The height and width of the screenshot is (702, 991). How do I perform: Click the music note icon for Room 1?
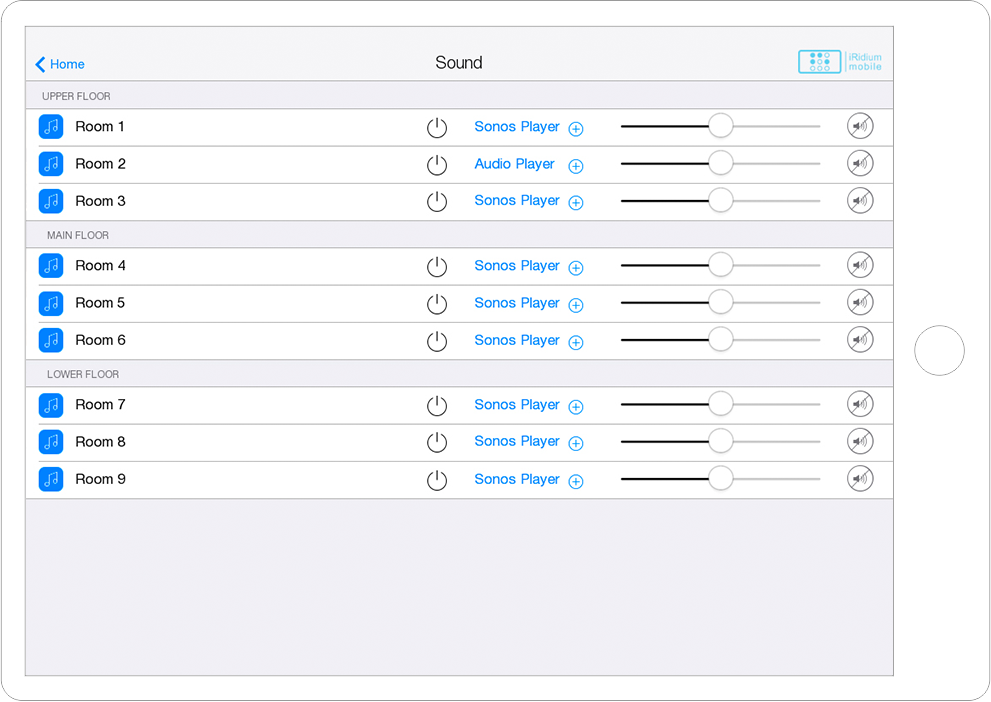pos(51,127)
